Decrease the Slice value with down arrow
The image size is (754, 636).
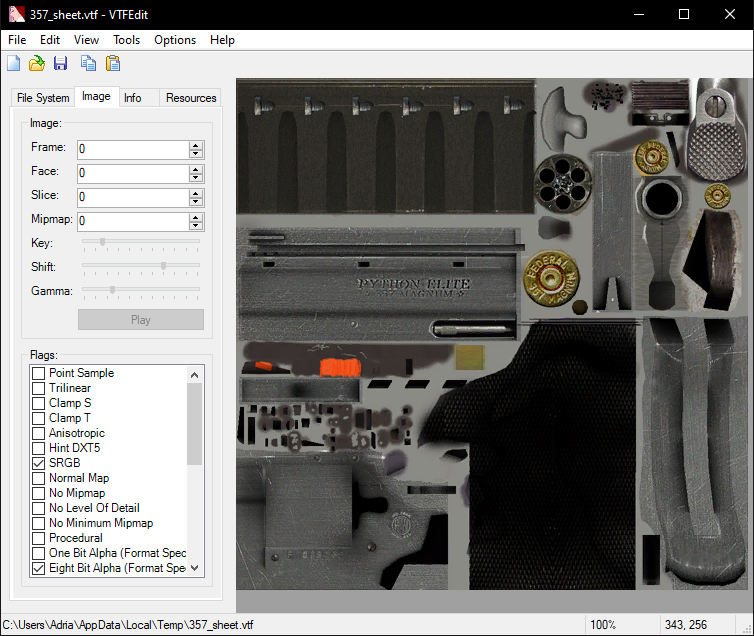[x=196, y=202]
